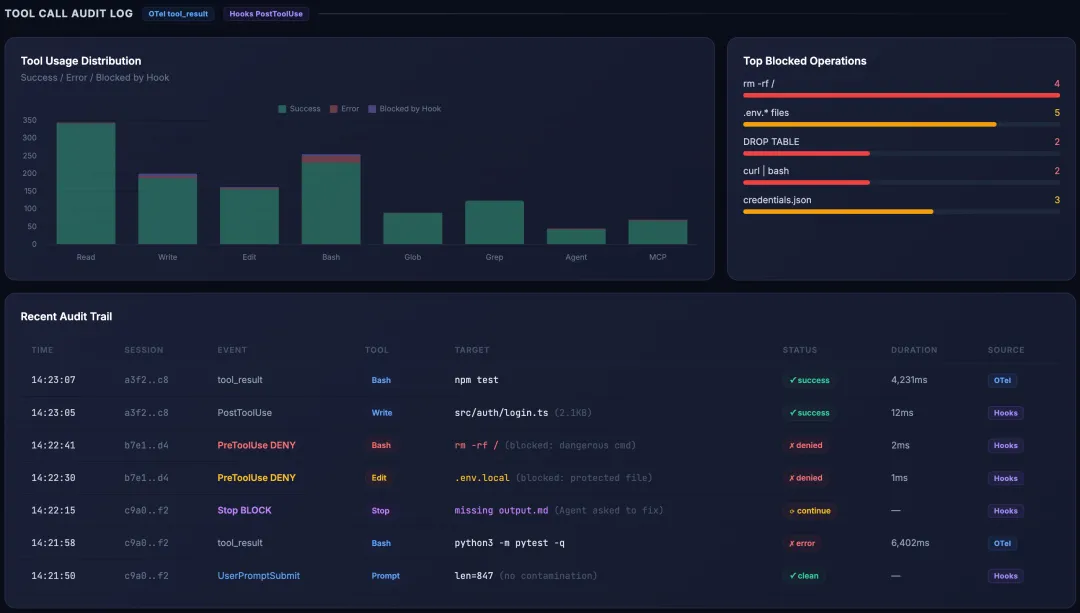
Task: Click the rm -rf / progress bar
Action: click(901, 95)
